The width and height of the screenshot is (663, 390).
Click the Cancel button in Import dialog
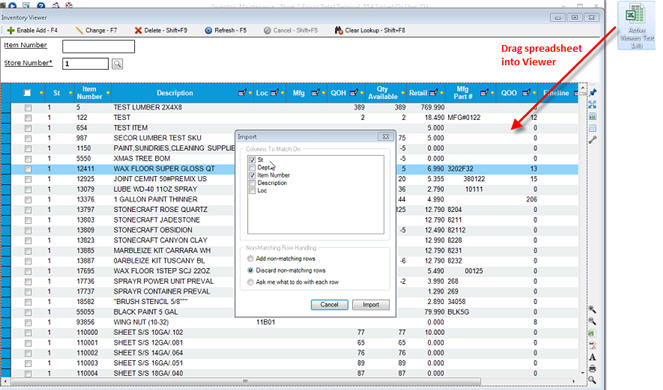tap(329, 305)
